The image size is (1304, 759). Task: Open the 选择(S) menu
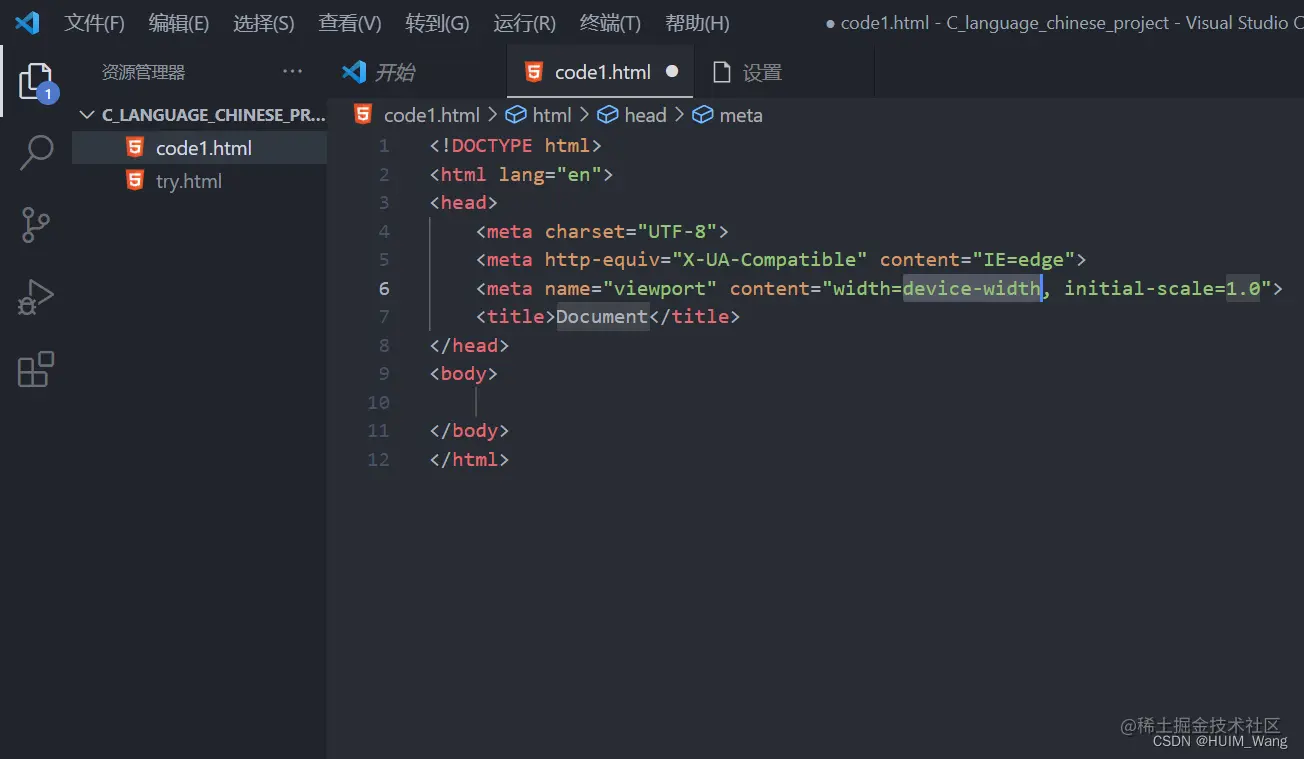click(264, 23)
